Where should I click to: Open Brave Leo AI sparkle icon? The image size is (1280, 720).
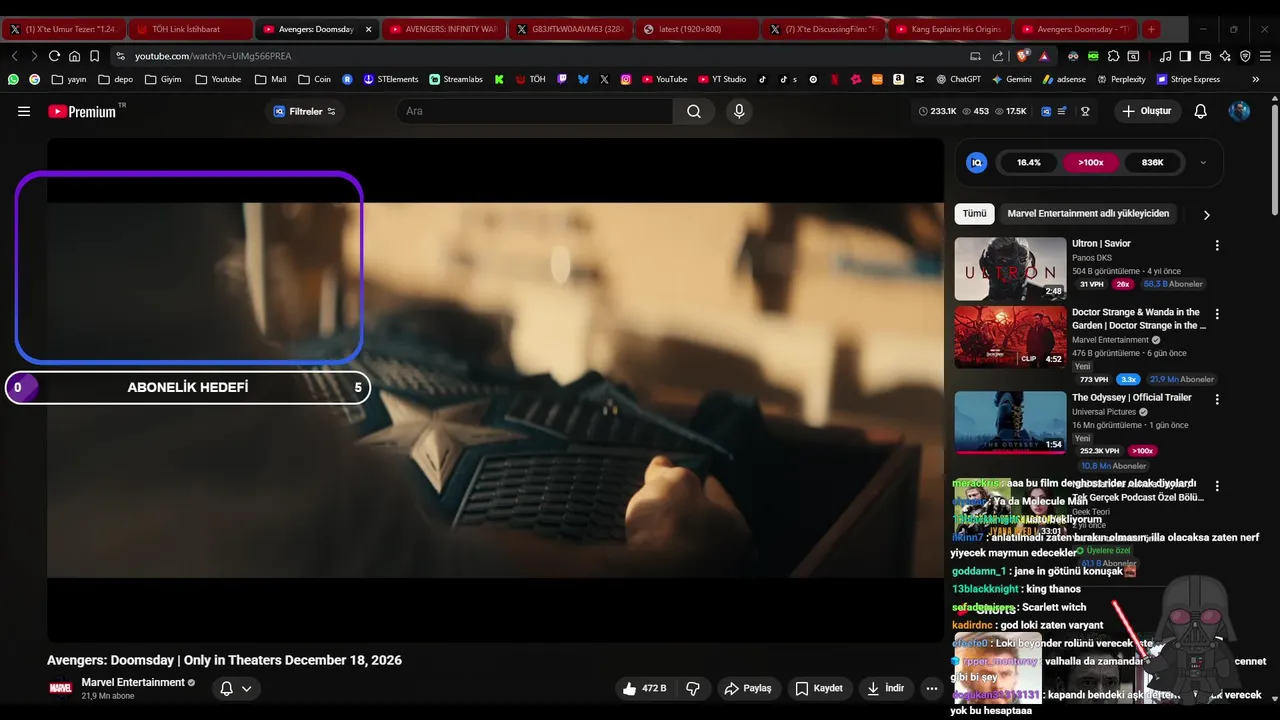pyautogui.click(x=1225, y=56)
